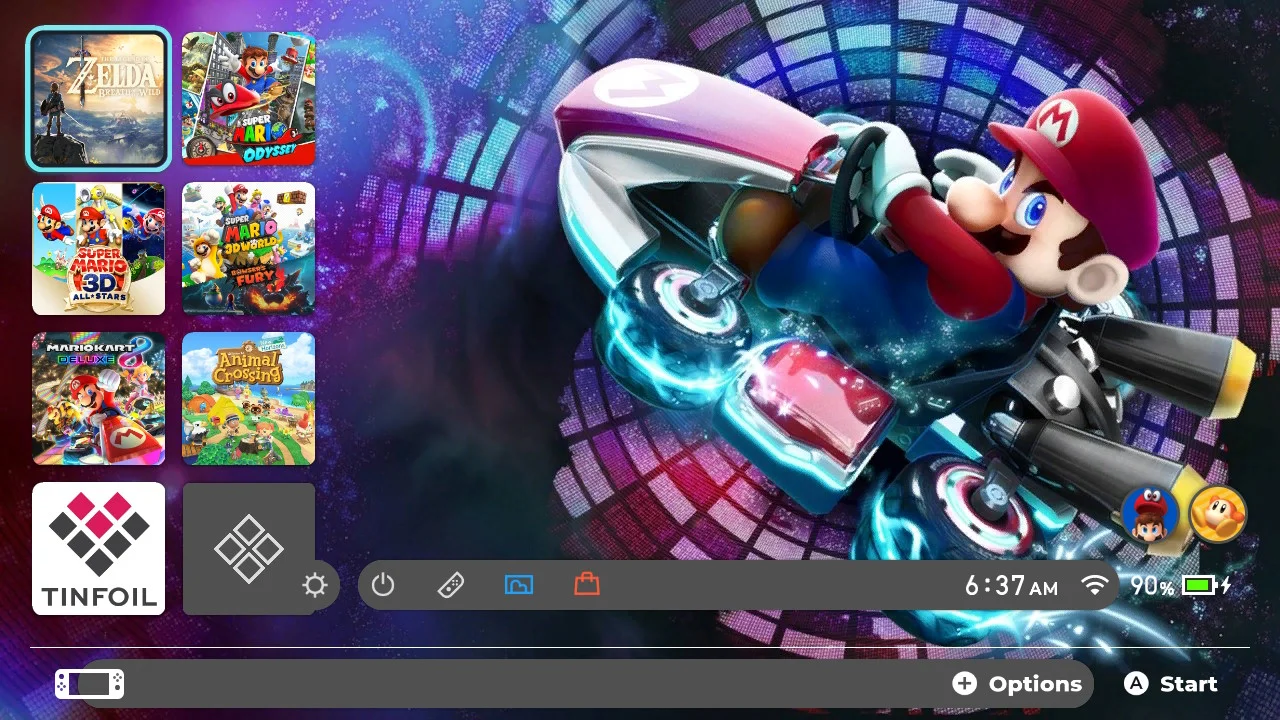Open the album gallery icon

coord(519,585)
